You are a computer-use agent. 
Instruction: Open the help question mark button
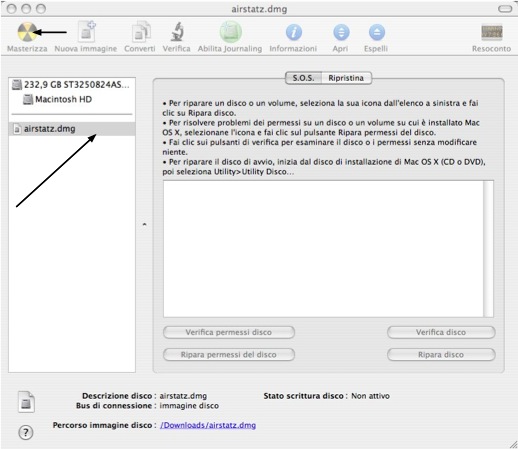(26, 433)
